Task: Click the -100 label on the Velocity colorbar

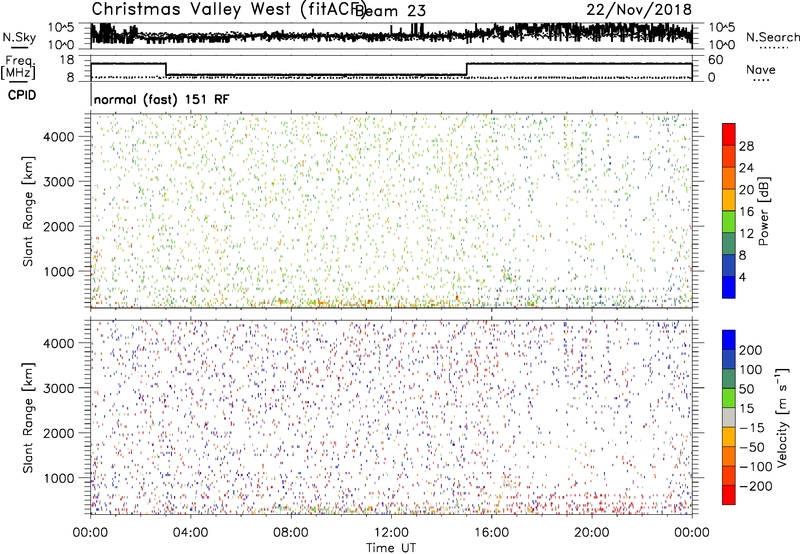Action: pos(755,467)
